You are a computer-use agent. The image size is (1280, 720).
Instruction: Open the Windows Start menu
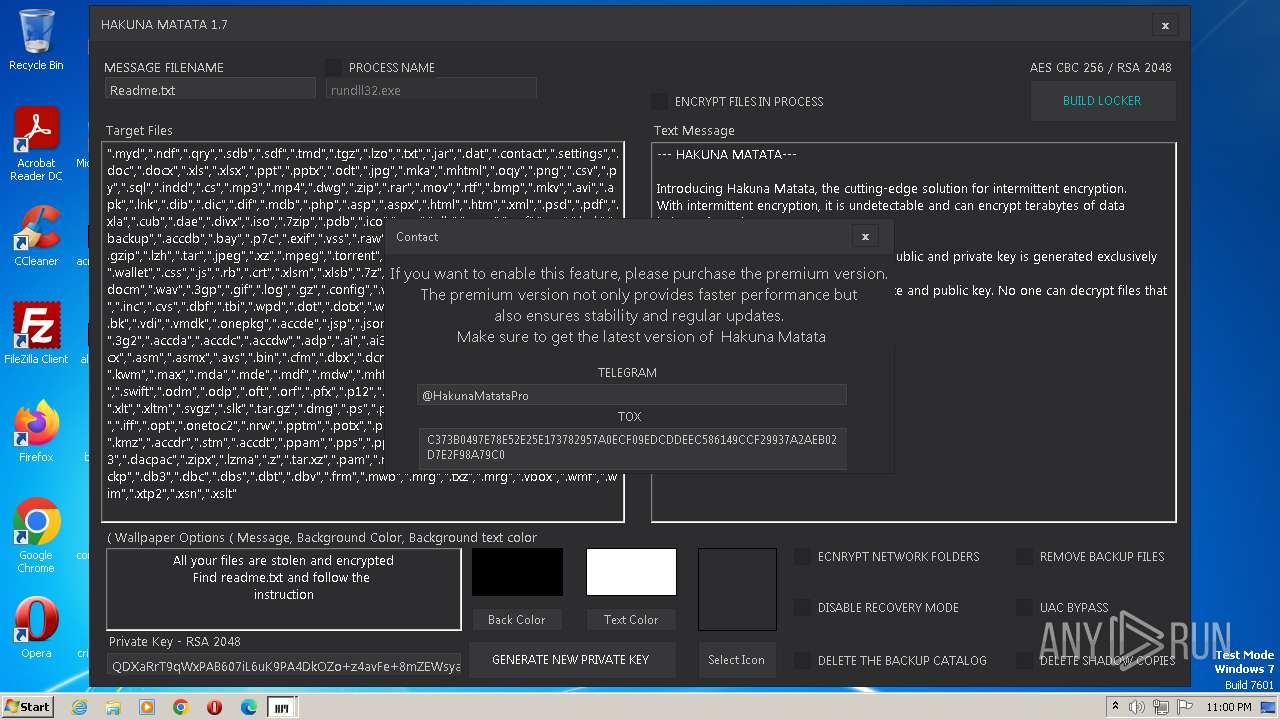click(28, 707)
